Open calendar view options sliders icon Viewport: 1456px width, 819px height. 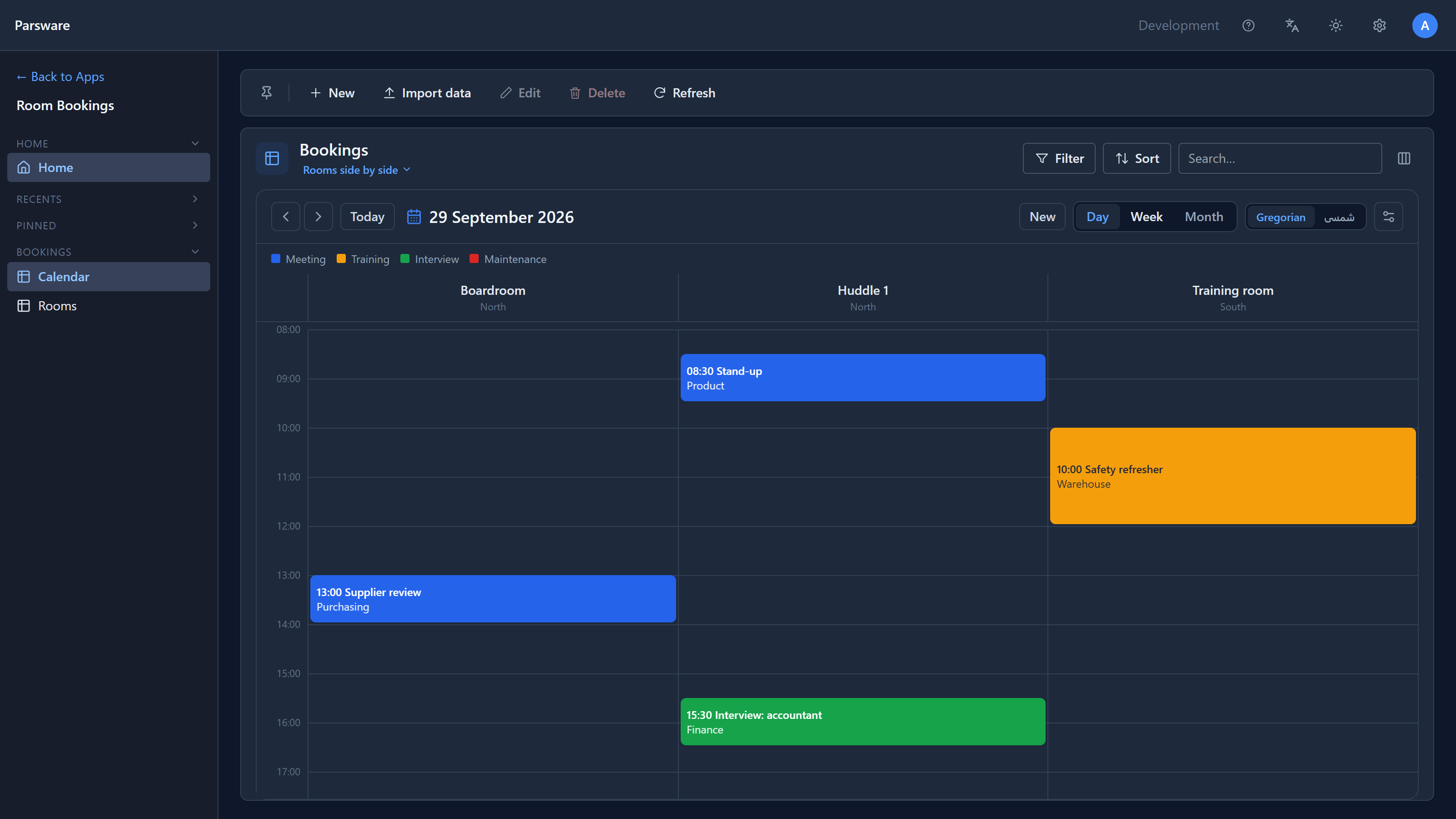pyautogui.click(x=1389, y=217)
